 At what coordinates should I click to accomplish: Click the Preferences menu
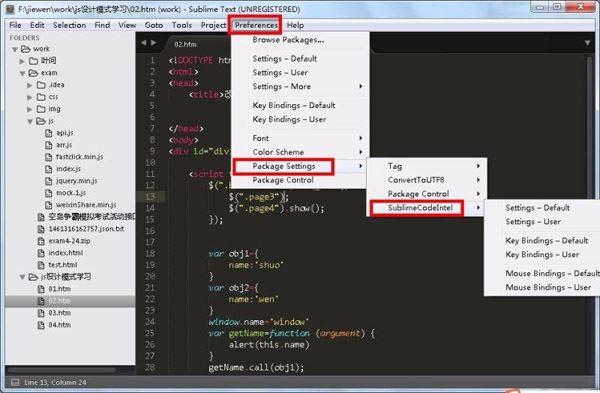pos(256,25)
